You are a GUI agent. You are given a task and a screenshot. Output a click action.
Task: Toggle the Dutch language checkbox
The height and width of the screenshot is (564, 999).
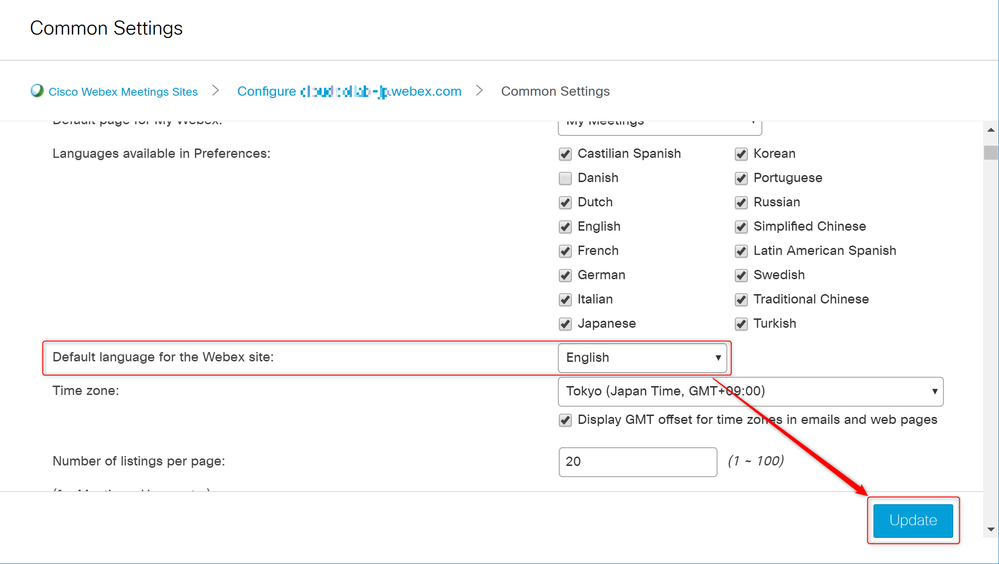pos(565,203)
